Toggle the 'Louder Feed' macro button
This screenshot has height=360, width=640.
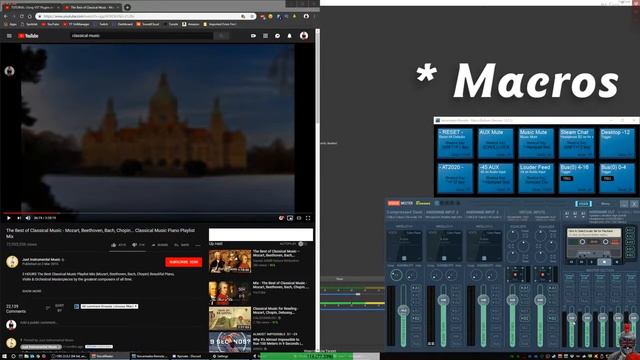coord(536,178)
